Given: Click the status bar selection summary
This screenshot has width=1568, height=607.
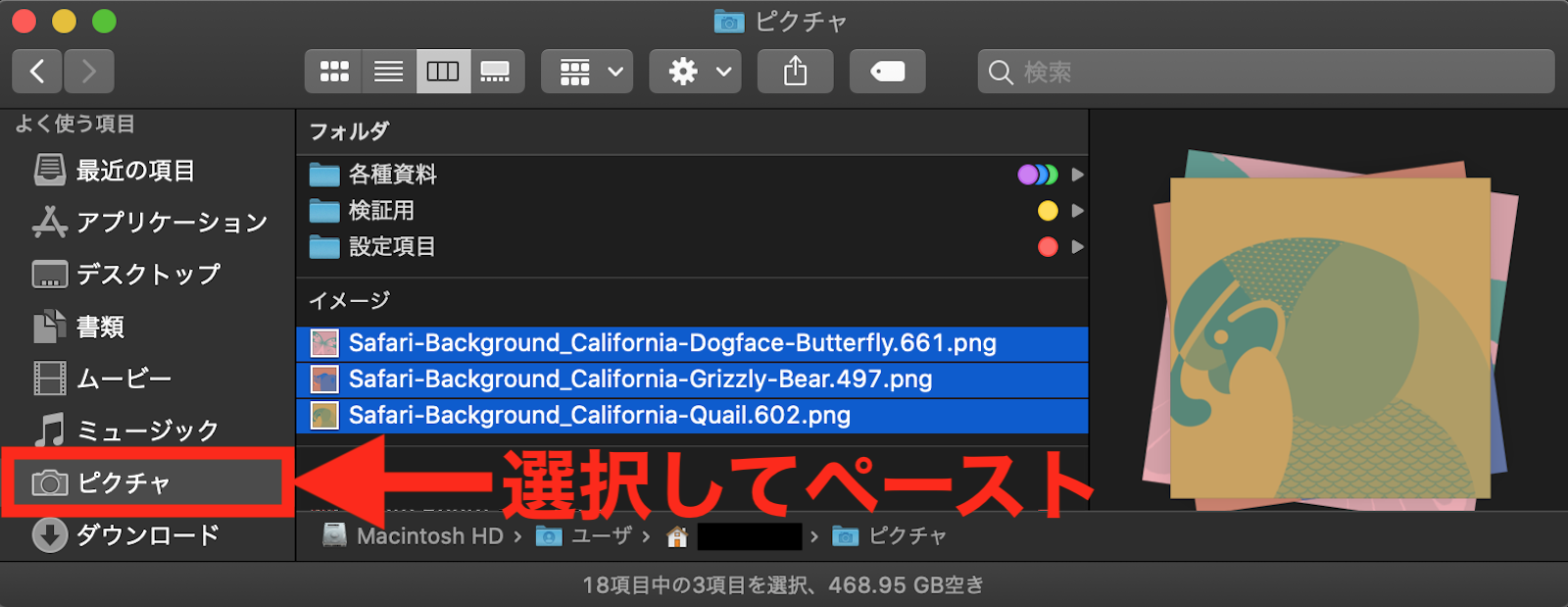Looking at the screenshot, I should click(783, 585).
